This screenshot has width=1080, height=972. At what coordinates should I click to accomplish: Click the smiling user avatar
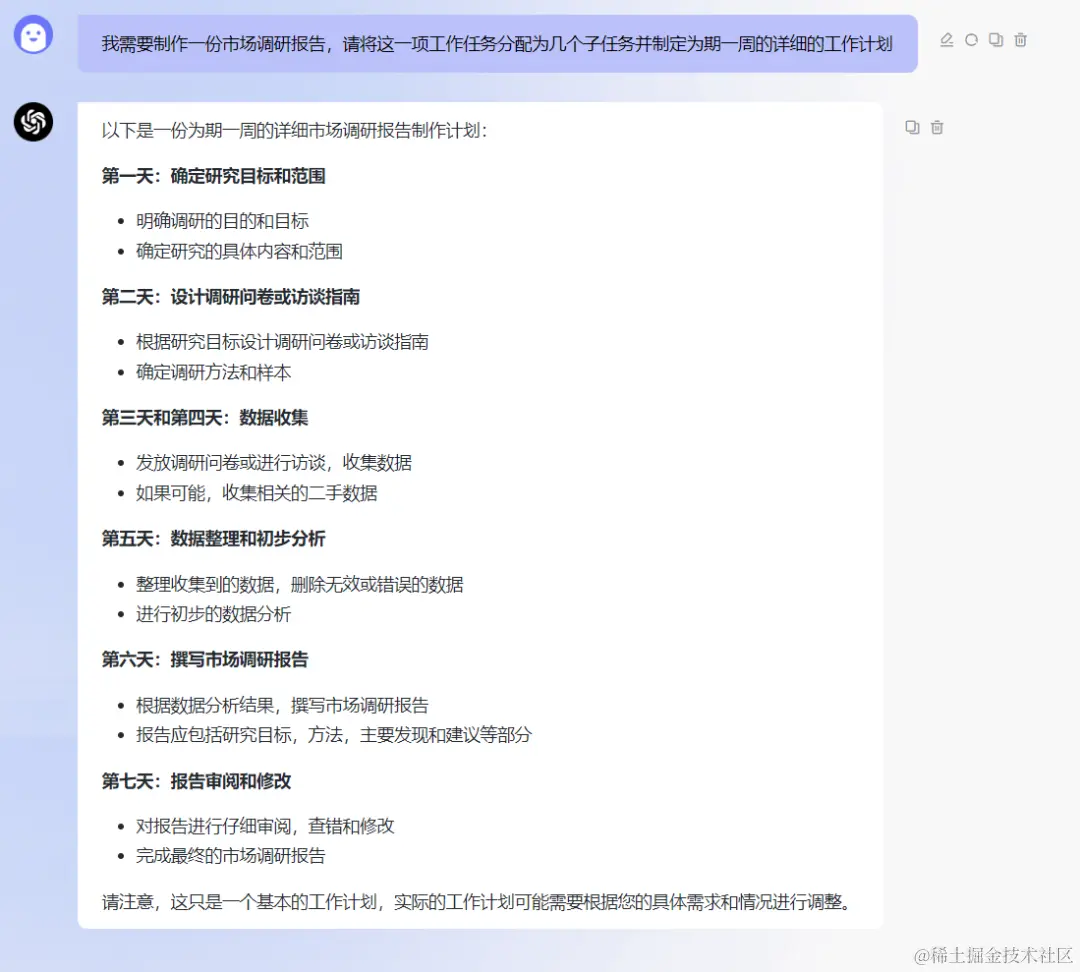coord(33,35)
